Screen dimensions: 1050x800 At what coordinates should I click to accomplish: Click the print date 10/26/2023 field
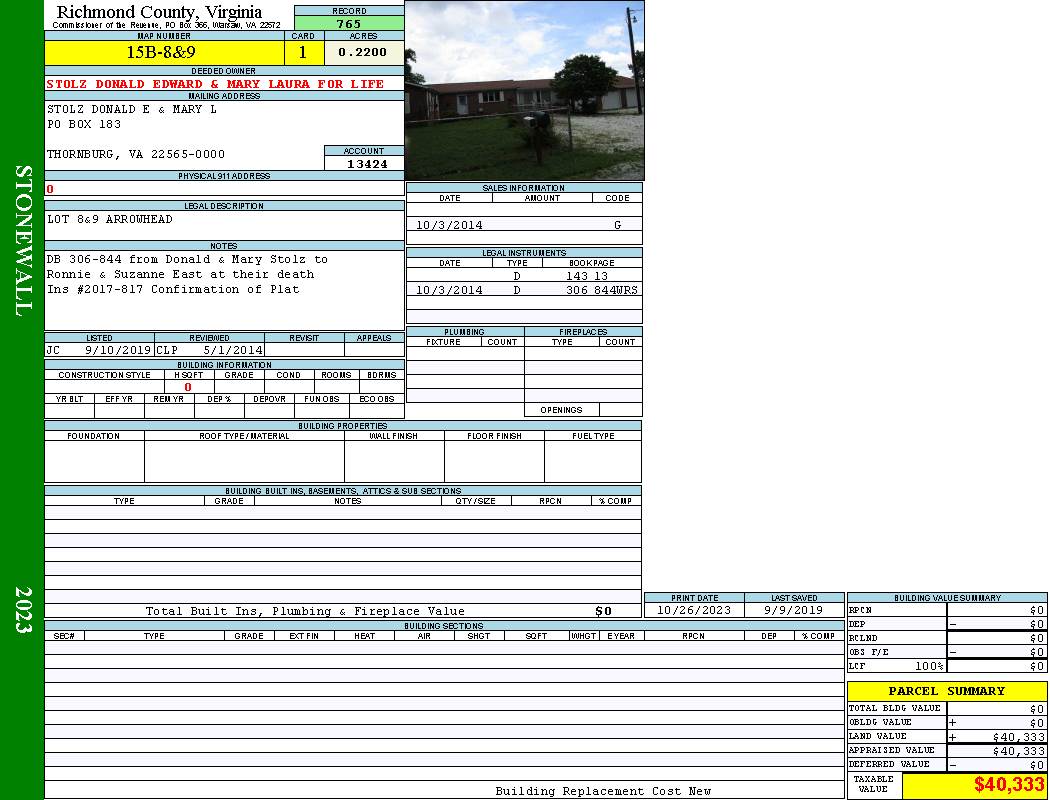(x=693, y=610)
